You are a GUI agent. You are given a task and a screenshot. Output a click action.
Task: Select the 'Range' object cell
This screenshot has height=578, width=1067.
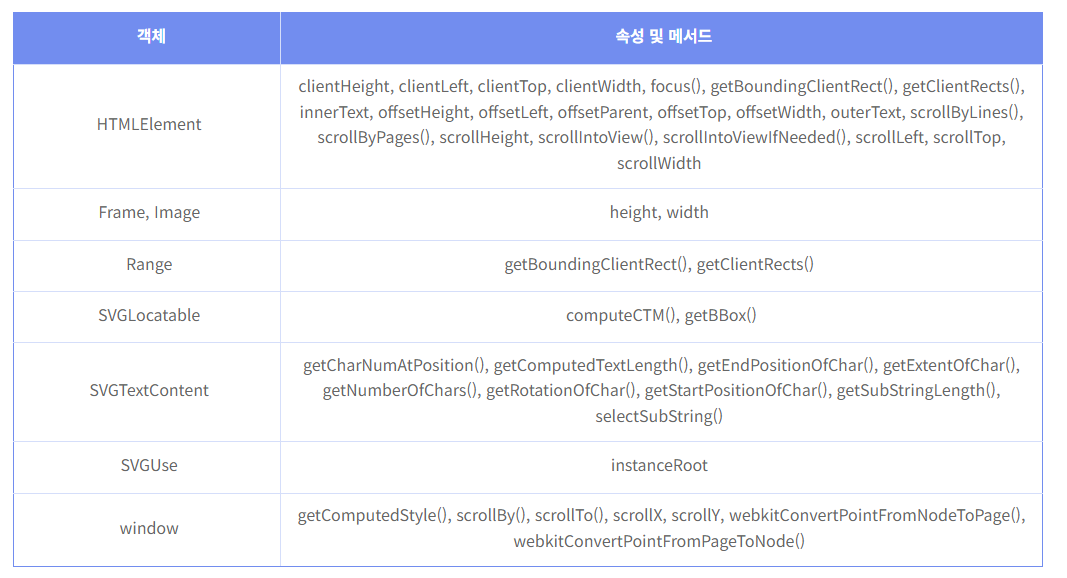pos(147,266)
